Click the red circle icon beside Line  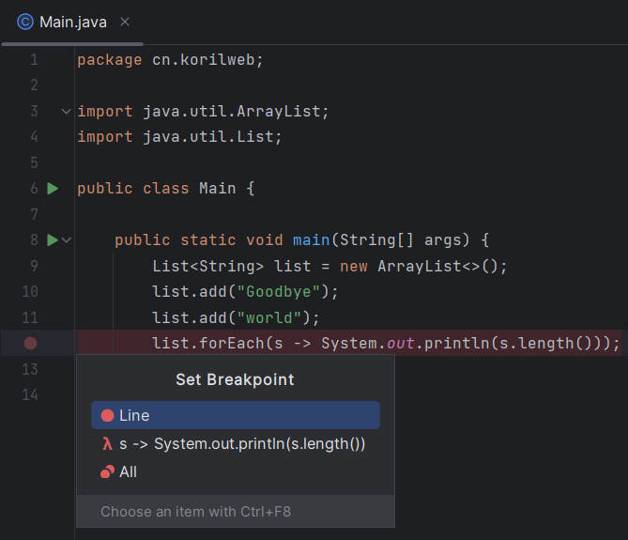[x=107, y=416]
